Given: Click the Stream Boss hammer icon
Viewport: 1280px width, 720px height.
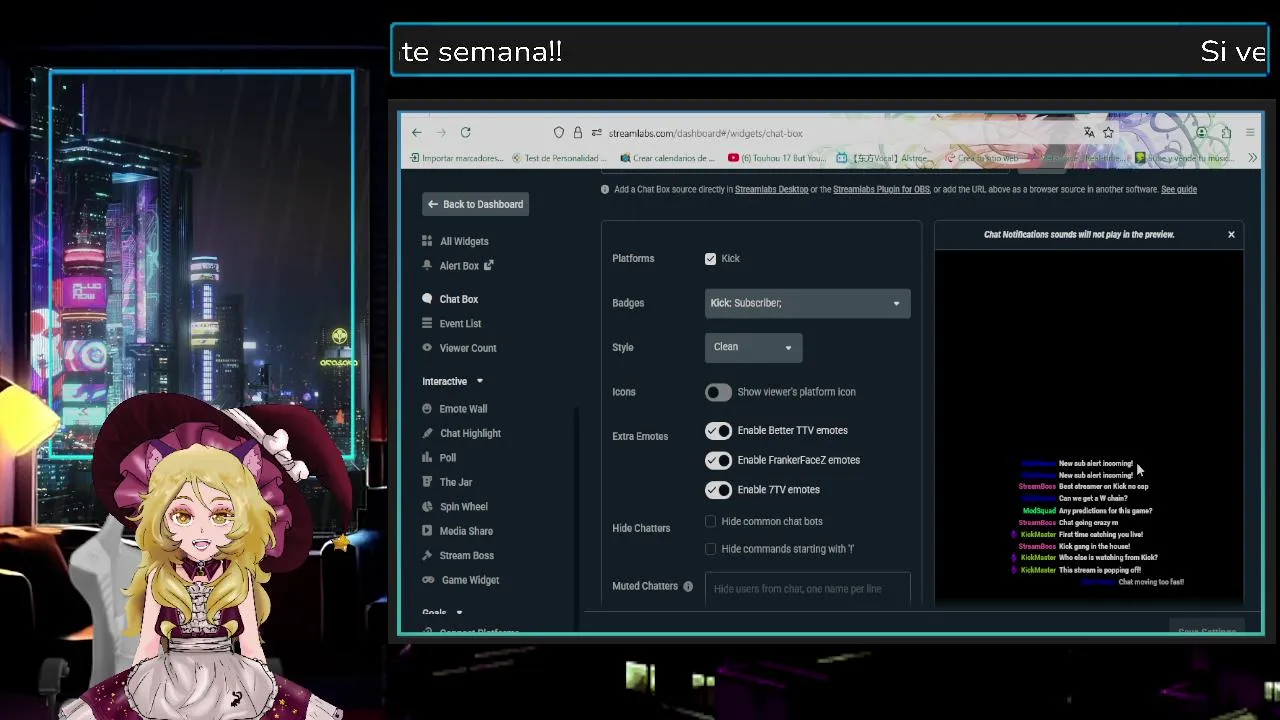Looking at the screenshot, I should coord(427,555).
